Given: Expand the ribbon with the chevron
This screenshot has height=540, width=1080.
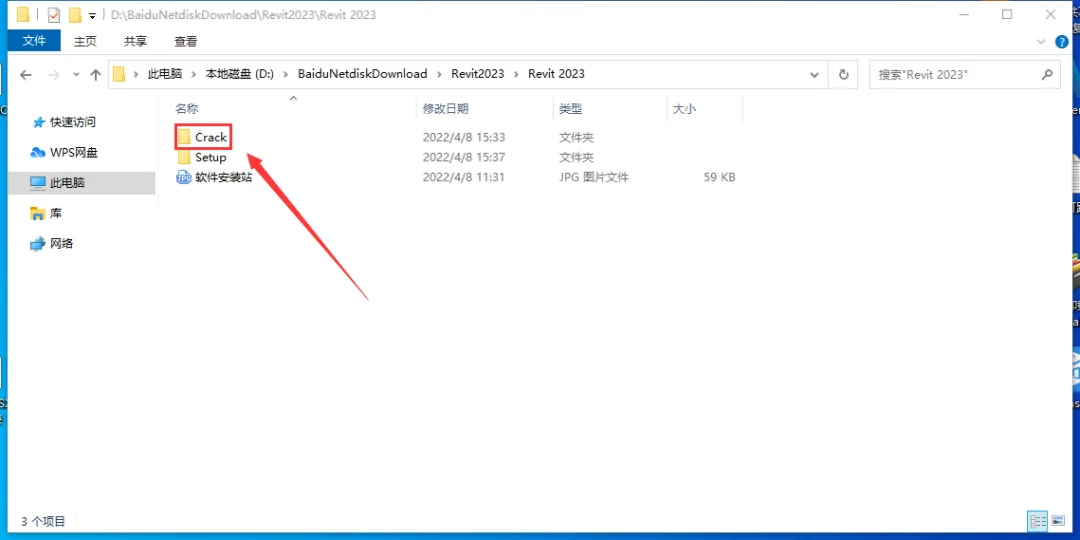Looking at the screenshot, I should point(1041,42).
